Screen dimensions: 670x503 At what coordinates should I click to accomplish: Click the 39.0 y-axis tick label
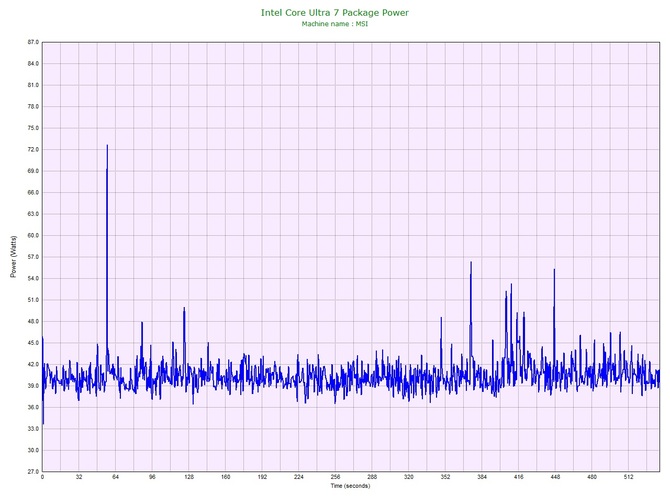point(32,385)
